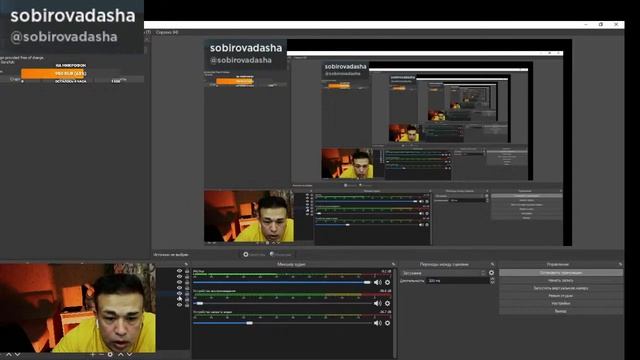Click the audio mixer panel title

(x=291, y=264)
